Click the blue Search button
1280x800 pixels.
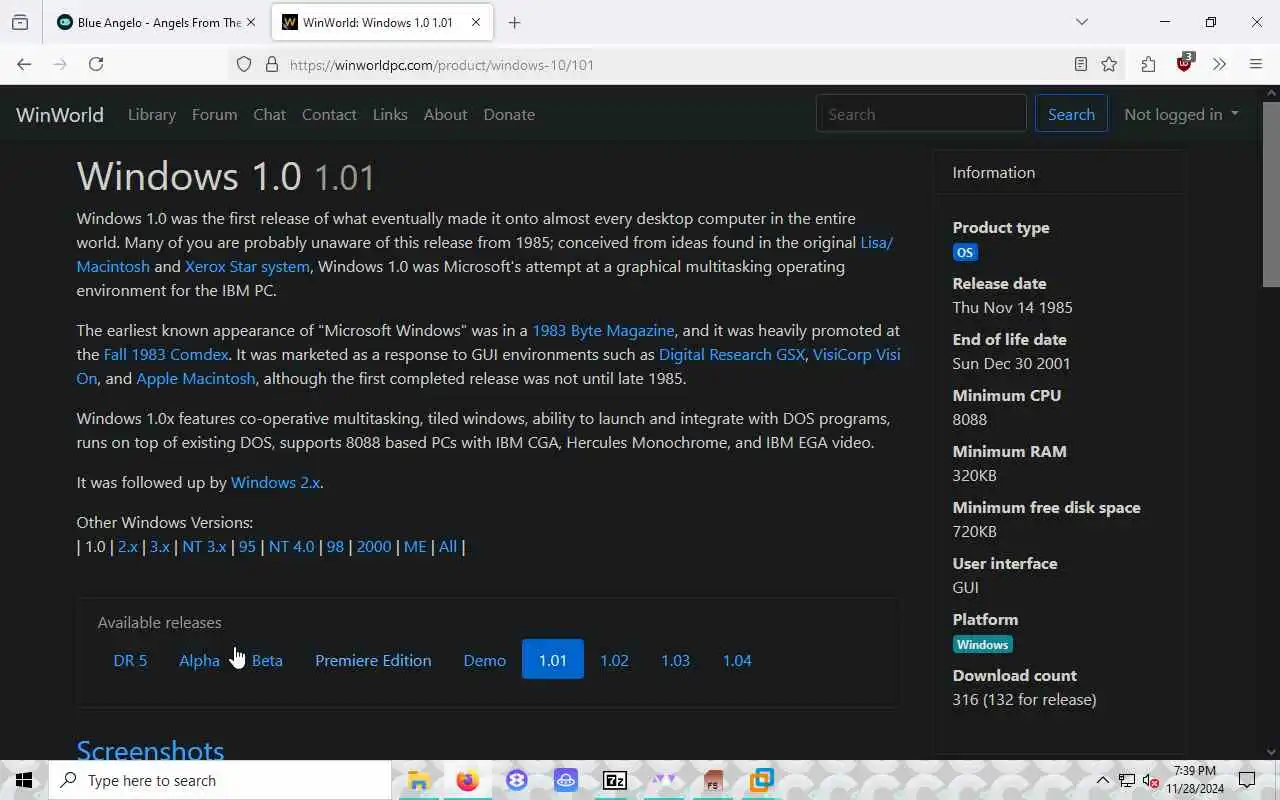click(1071, 114)
